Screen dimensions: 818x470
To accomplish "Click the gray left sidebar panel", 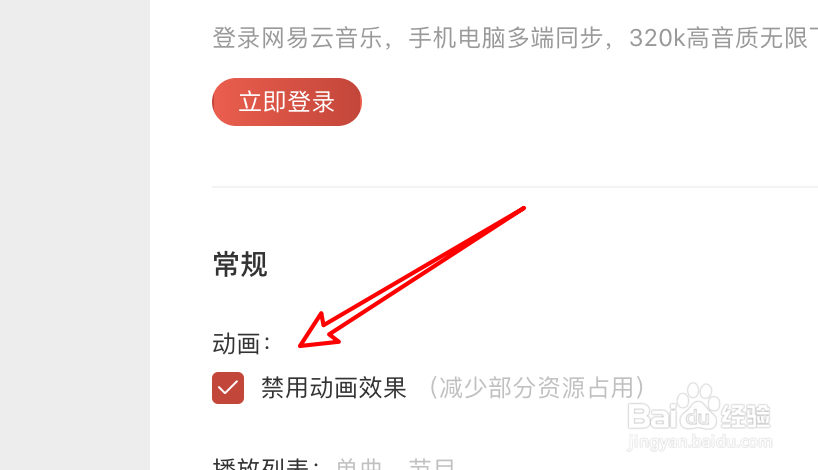I will click(75, 235).
